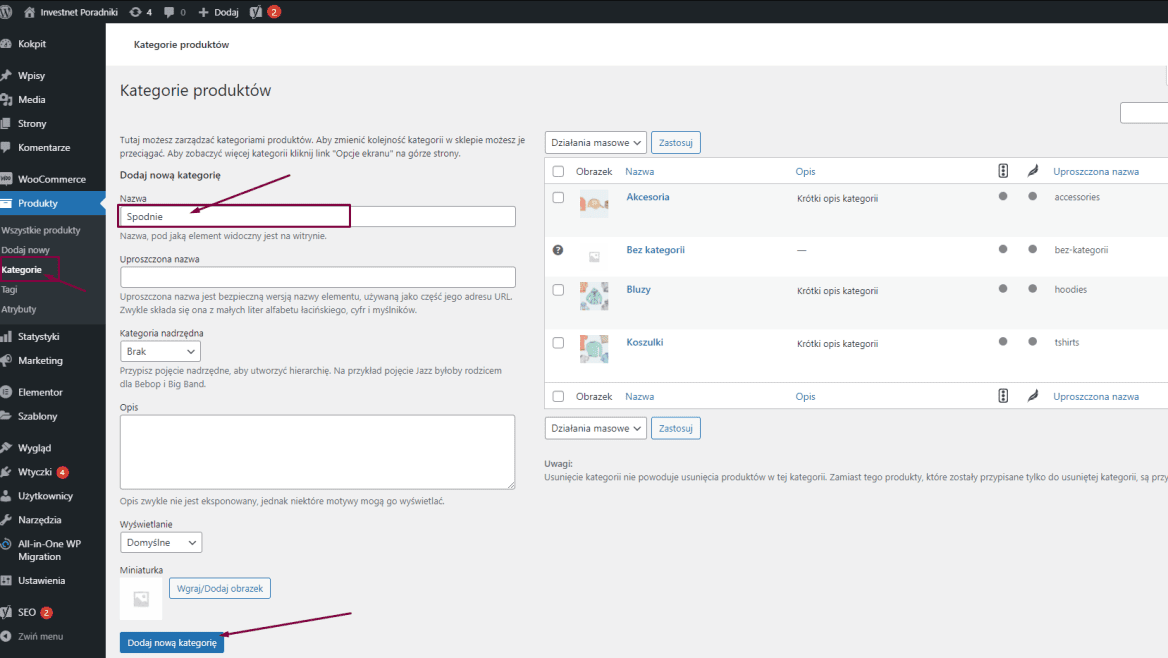Open the comments bubble in admin bar

coord(169,12)
